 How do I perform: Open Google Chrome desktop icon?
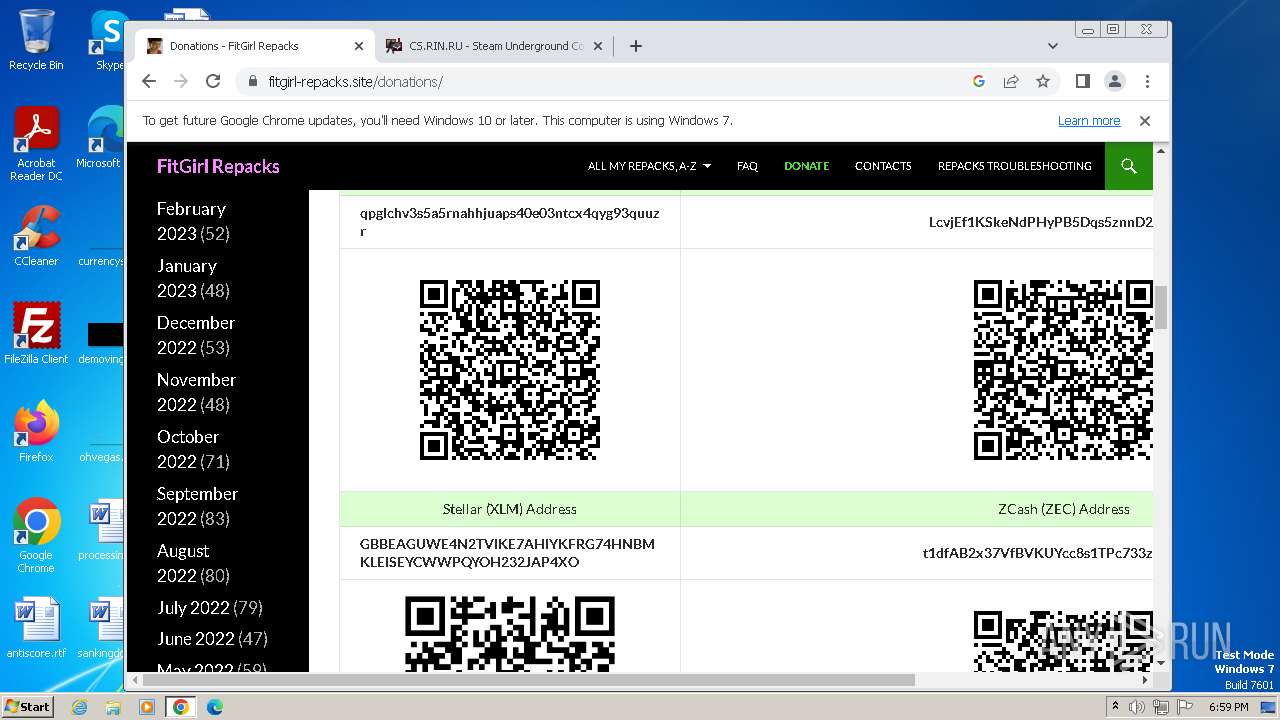36,535
